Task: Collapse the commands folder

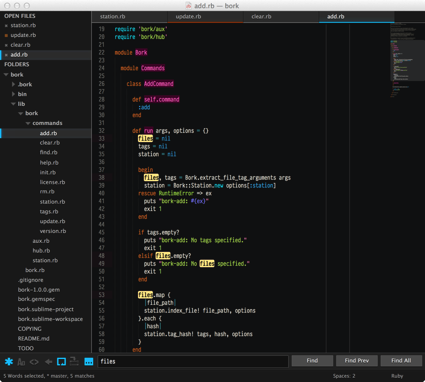Action: point(28,123)
